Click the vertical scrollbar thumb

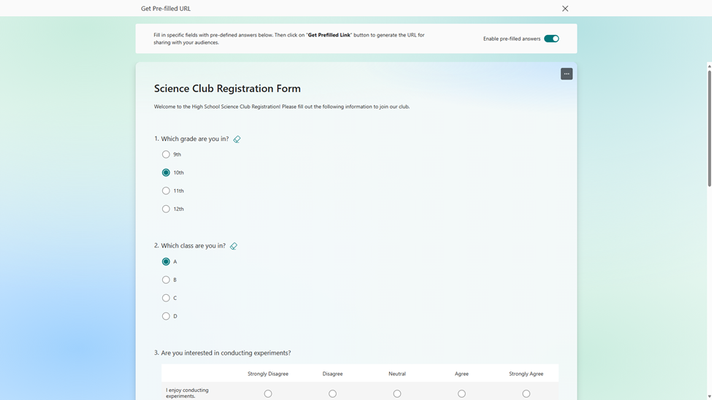click(x=709, y=128)
